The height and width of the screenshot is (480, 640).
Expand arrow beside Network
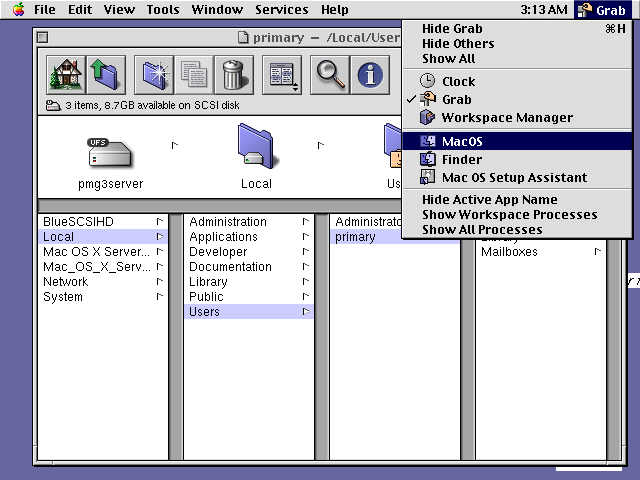point(160,281)
